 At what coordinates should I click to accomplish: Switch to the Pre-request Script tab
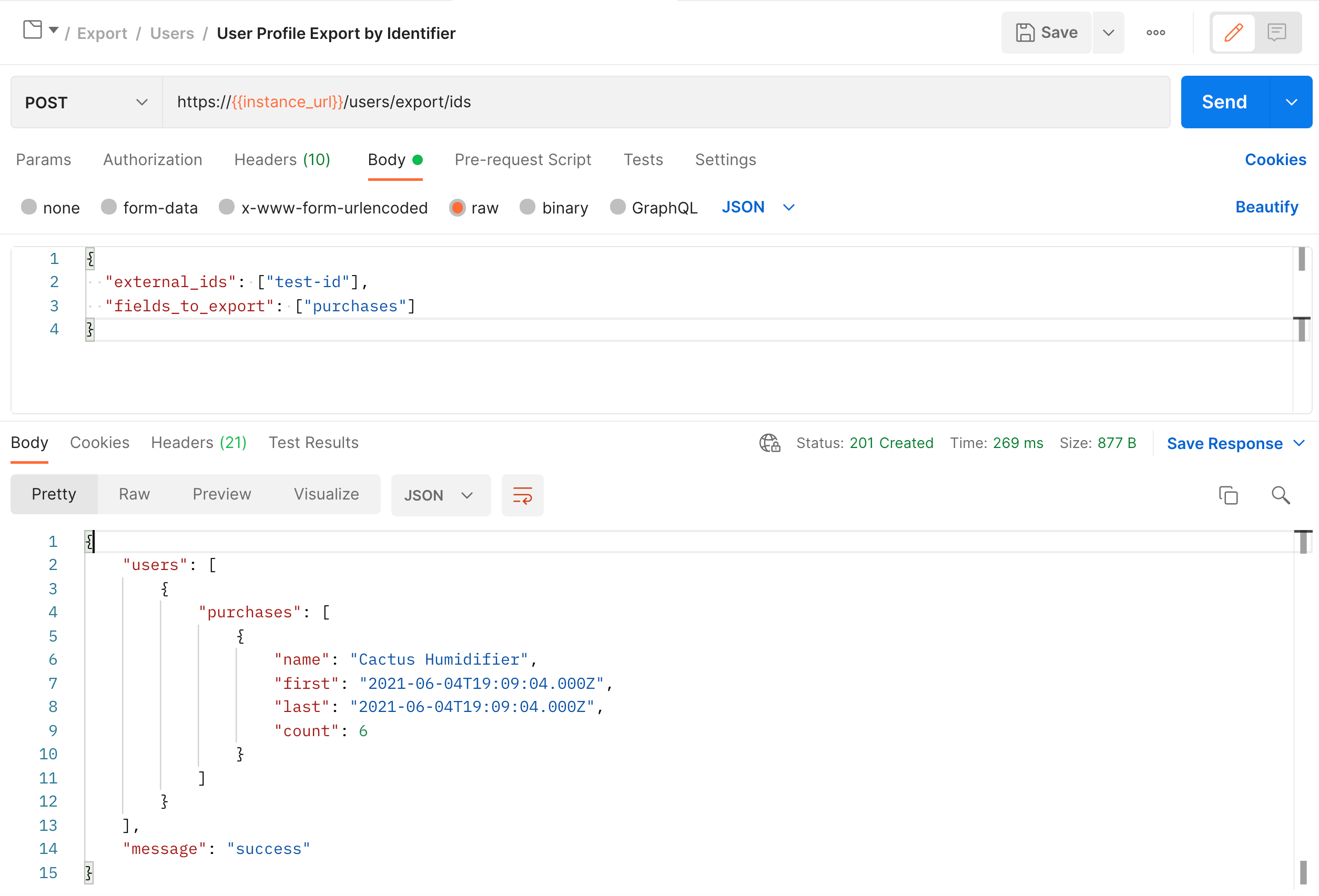click(522, 160)
